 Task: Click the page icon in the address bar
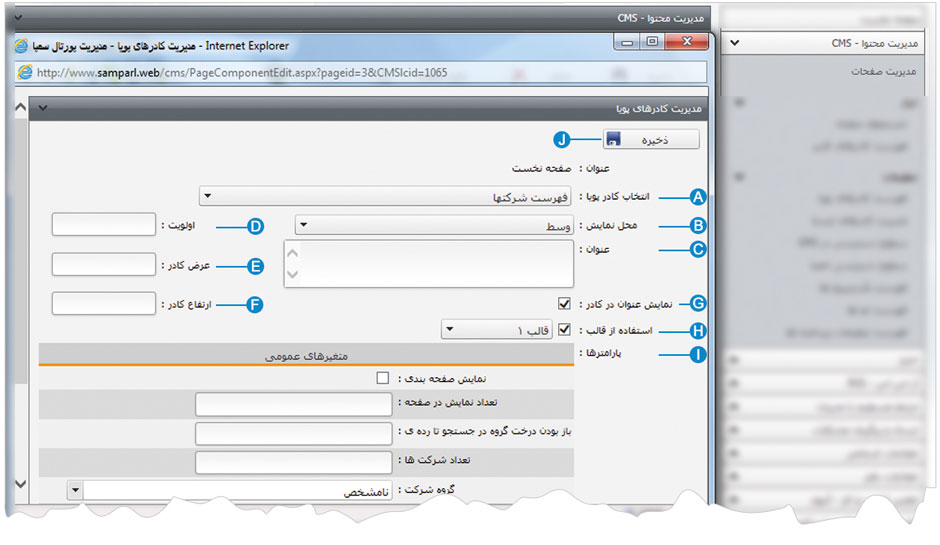click(22, 73)
